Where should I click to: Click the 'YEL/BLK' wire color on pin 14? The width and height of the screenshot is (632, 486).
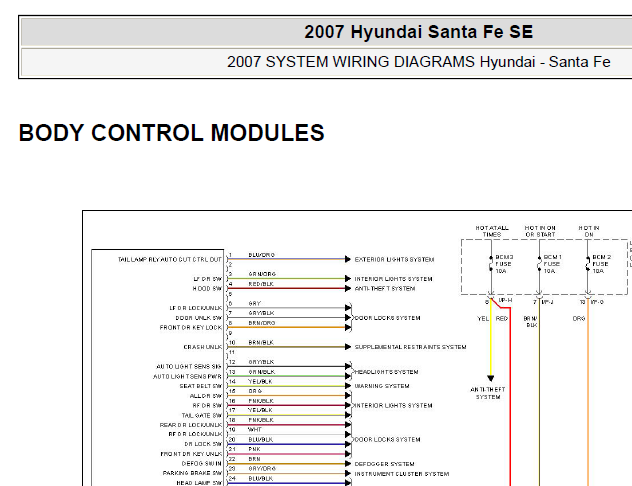coord(260,382)
